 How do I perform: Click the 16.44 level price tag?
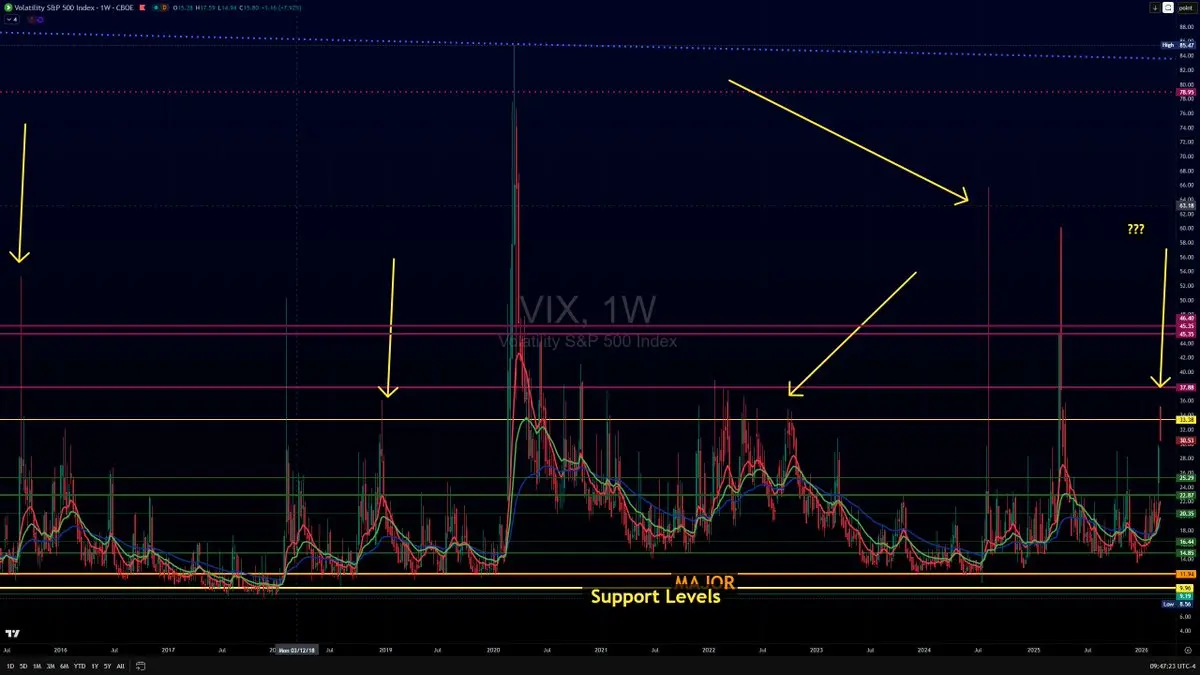click(x=1187, y=541)
